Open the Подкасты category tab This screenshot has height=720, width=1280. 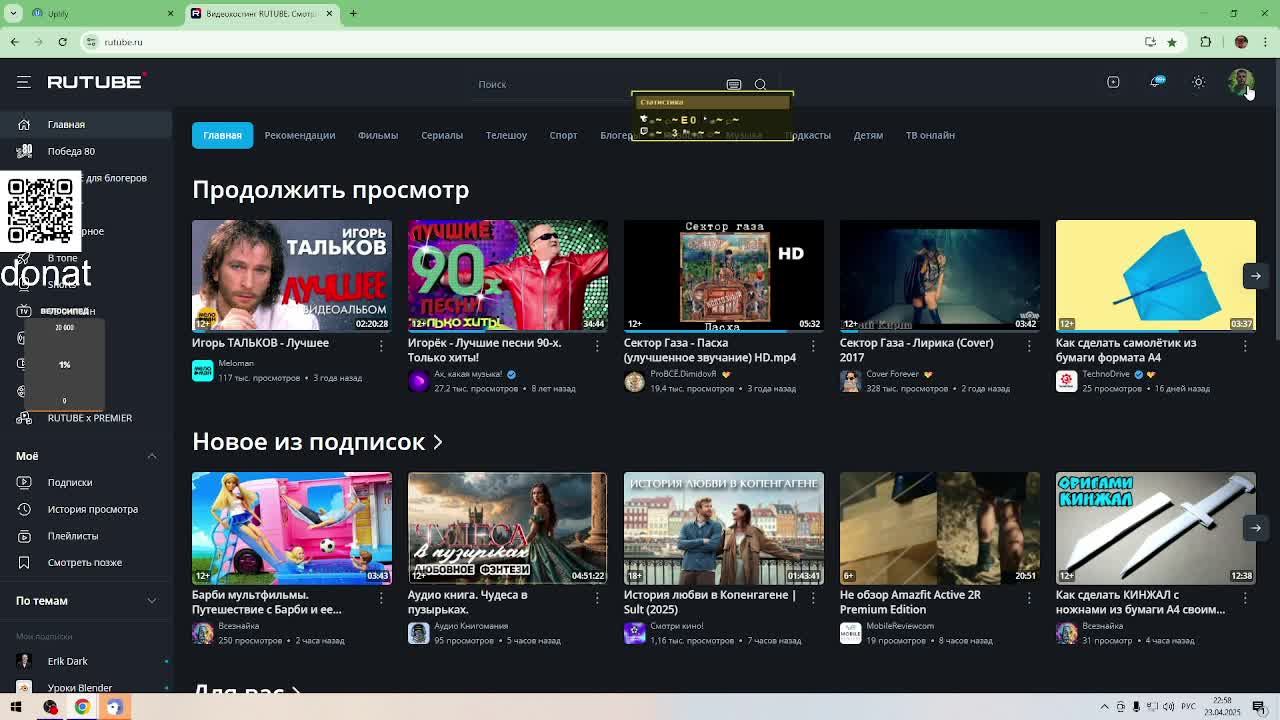coord(808,135)
